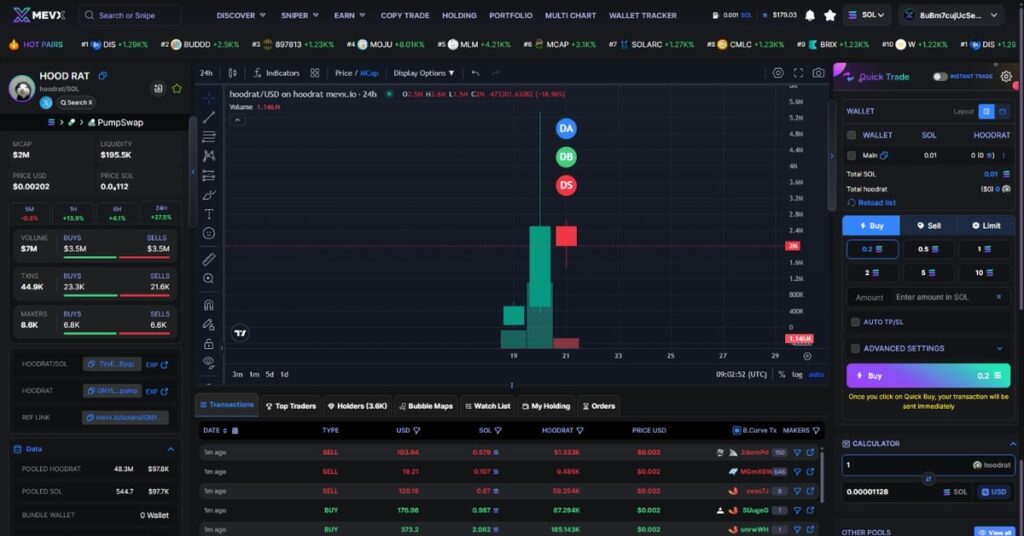Take a chart snapshot with camera
This screenshot has height=536, width=1024.
pos(818,73)
